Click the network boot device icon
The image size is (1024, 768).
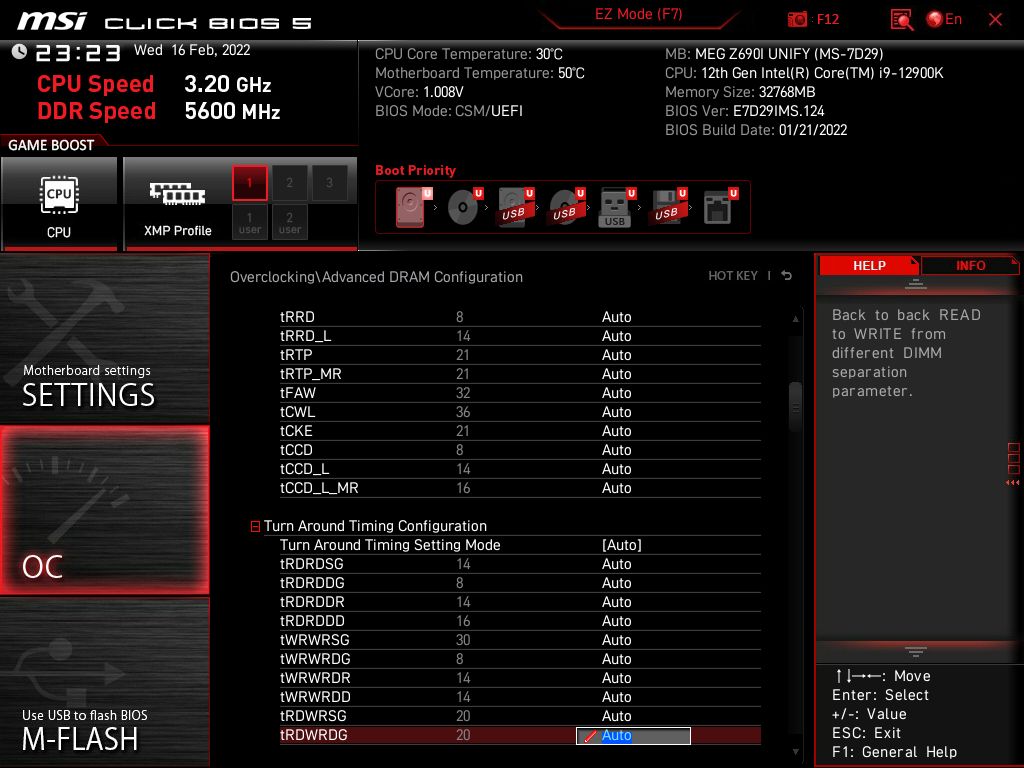point(720,207)
